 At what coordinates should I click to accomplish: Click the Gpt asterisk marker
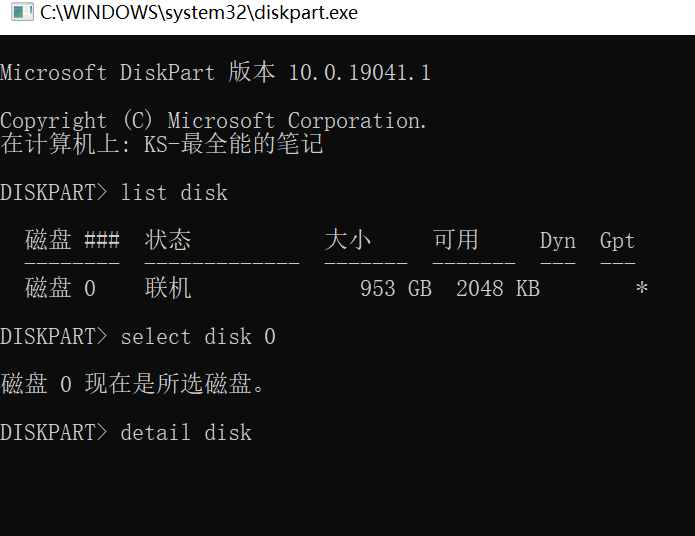click(641, 288)
